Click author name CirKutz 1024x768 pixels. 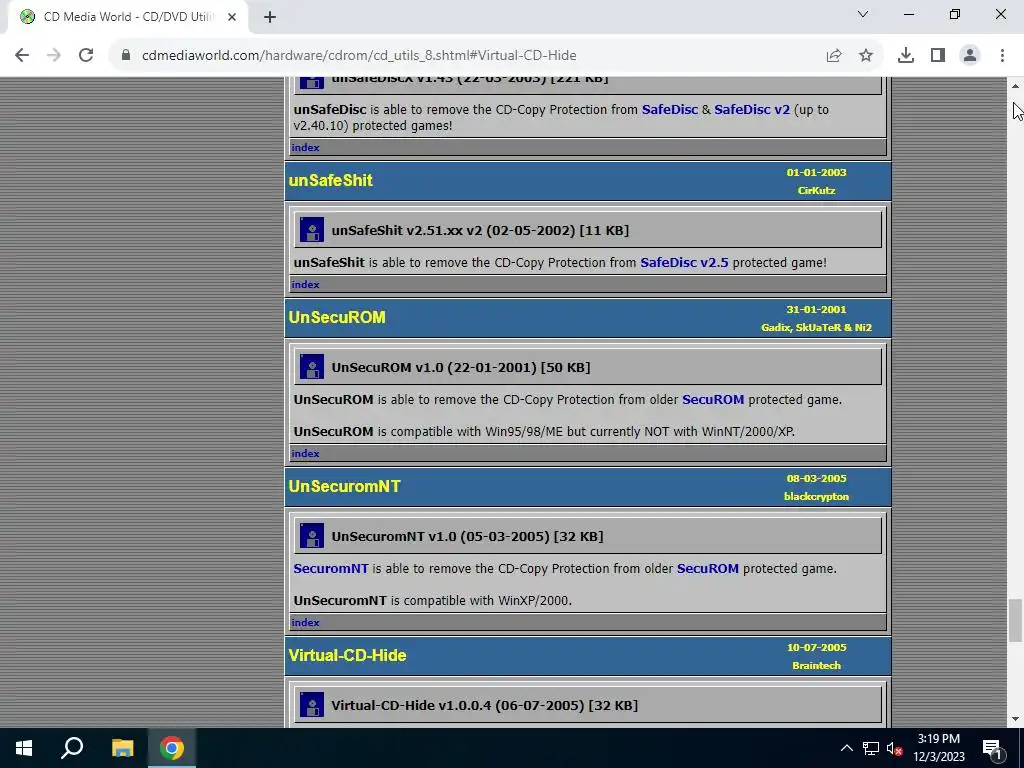(816, 191)
